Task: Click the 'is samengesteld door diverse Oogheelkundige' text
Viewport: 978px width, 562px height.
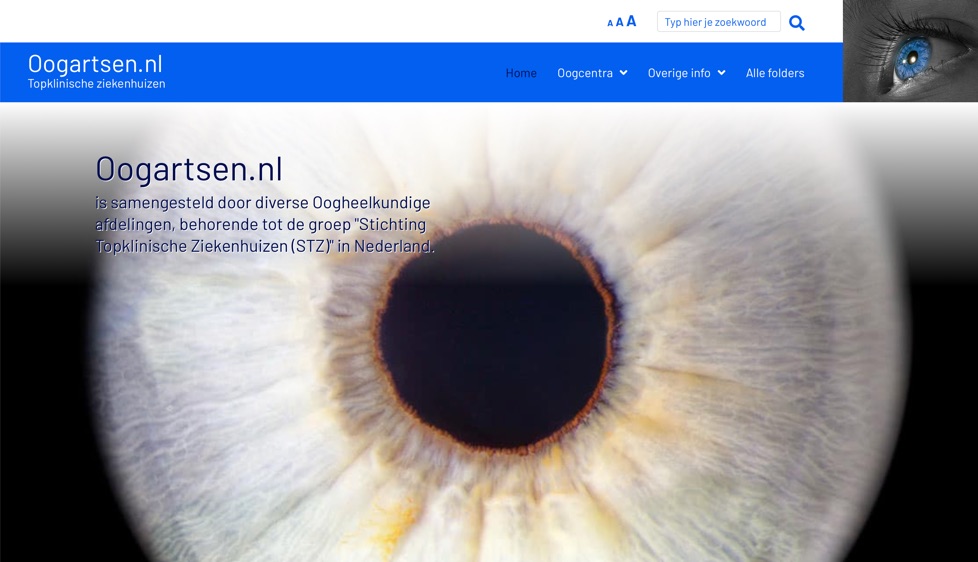Action: [263, 203]
